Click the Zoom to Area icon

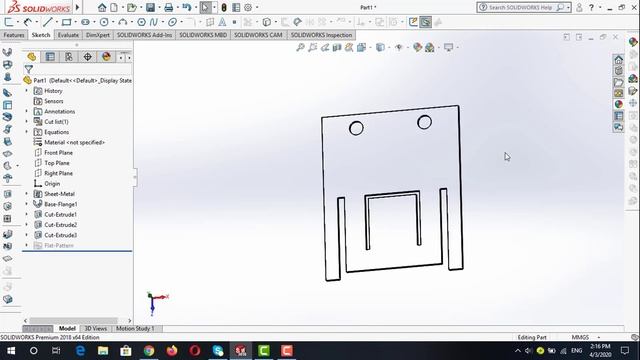tap(313, 47)
